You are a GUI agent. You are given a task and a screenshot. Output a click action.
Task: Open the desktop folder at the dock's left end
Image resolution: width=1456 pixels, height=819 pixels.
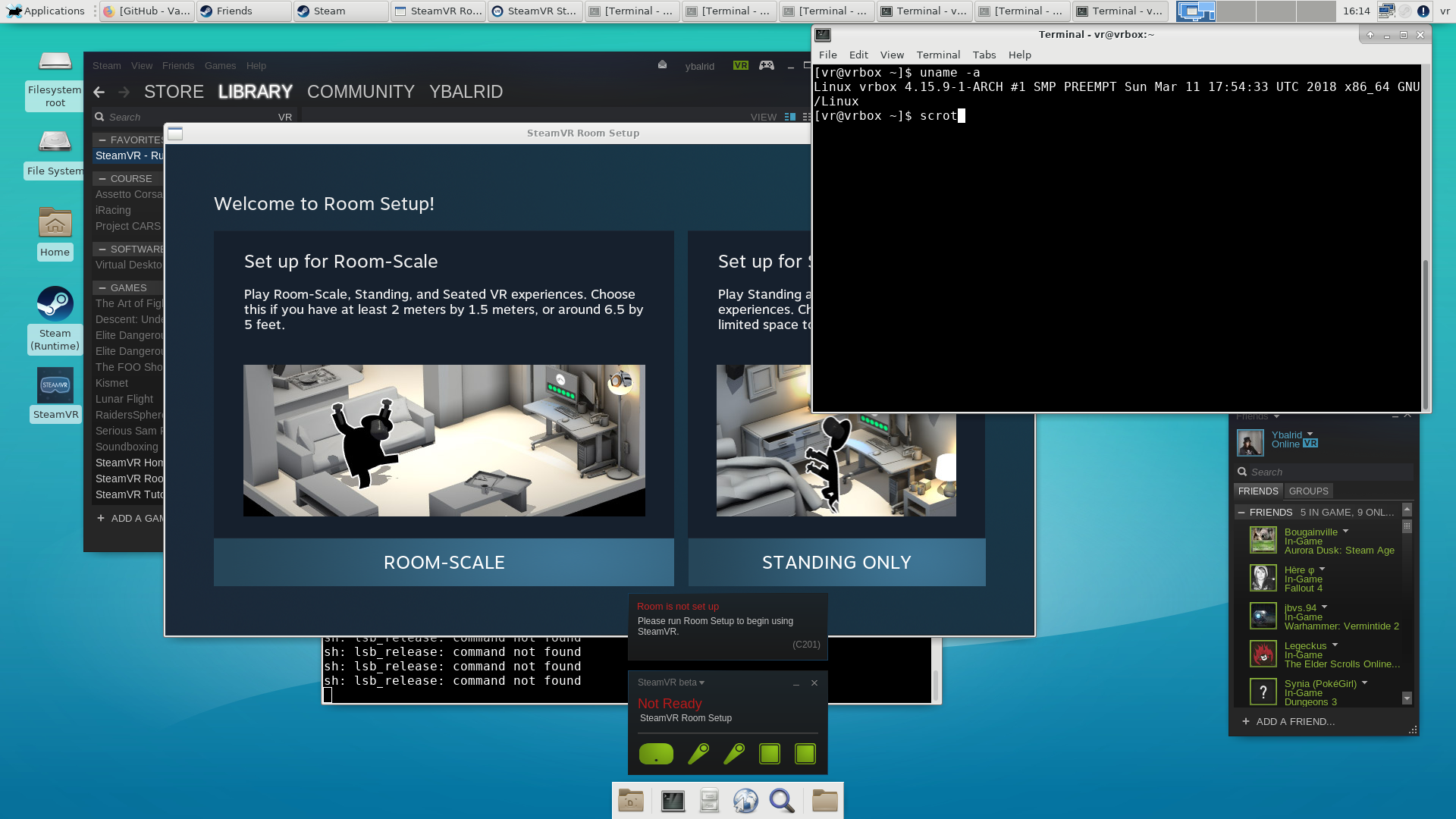(x=631, y=801)
